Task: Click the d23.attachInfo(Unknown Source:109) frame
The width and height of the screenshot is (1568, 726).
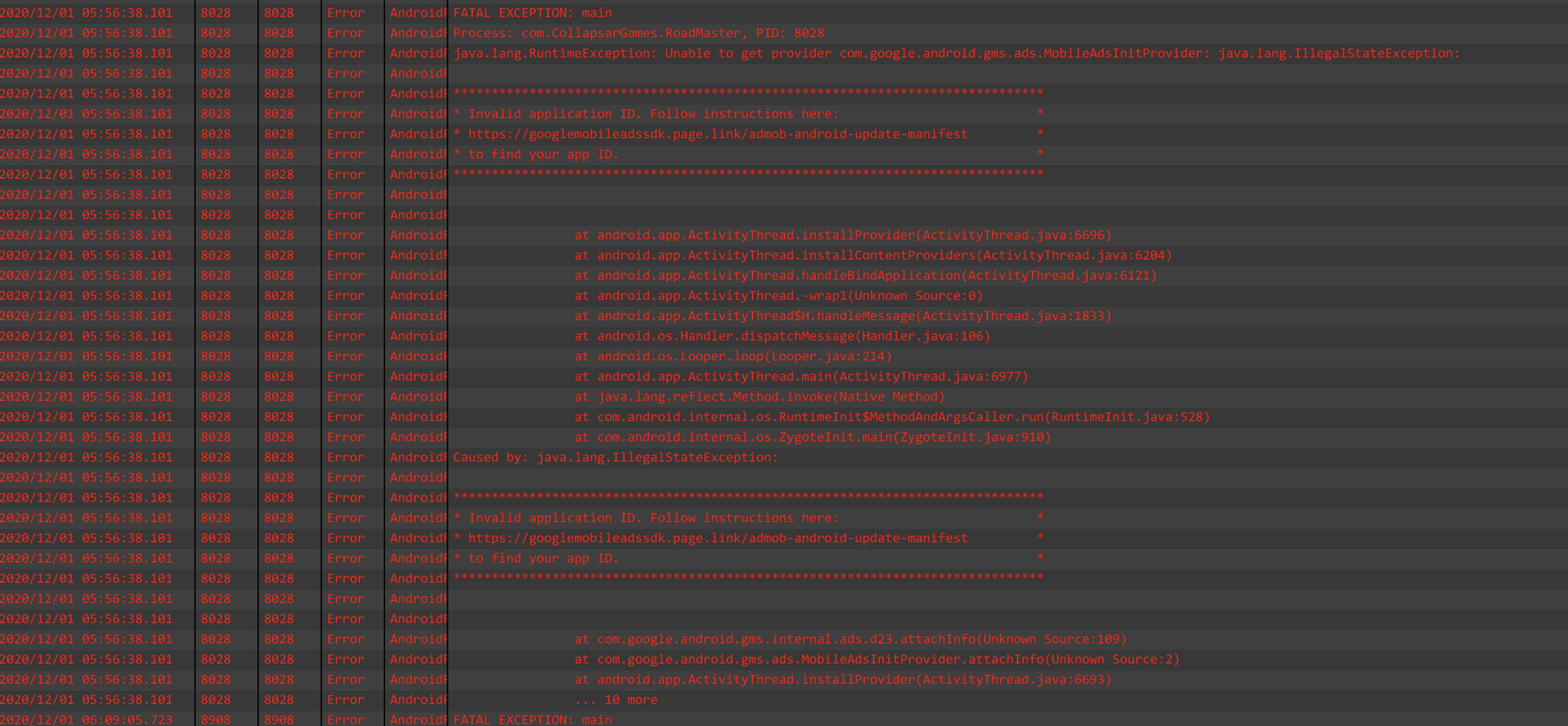Action: 850,639
